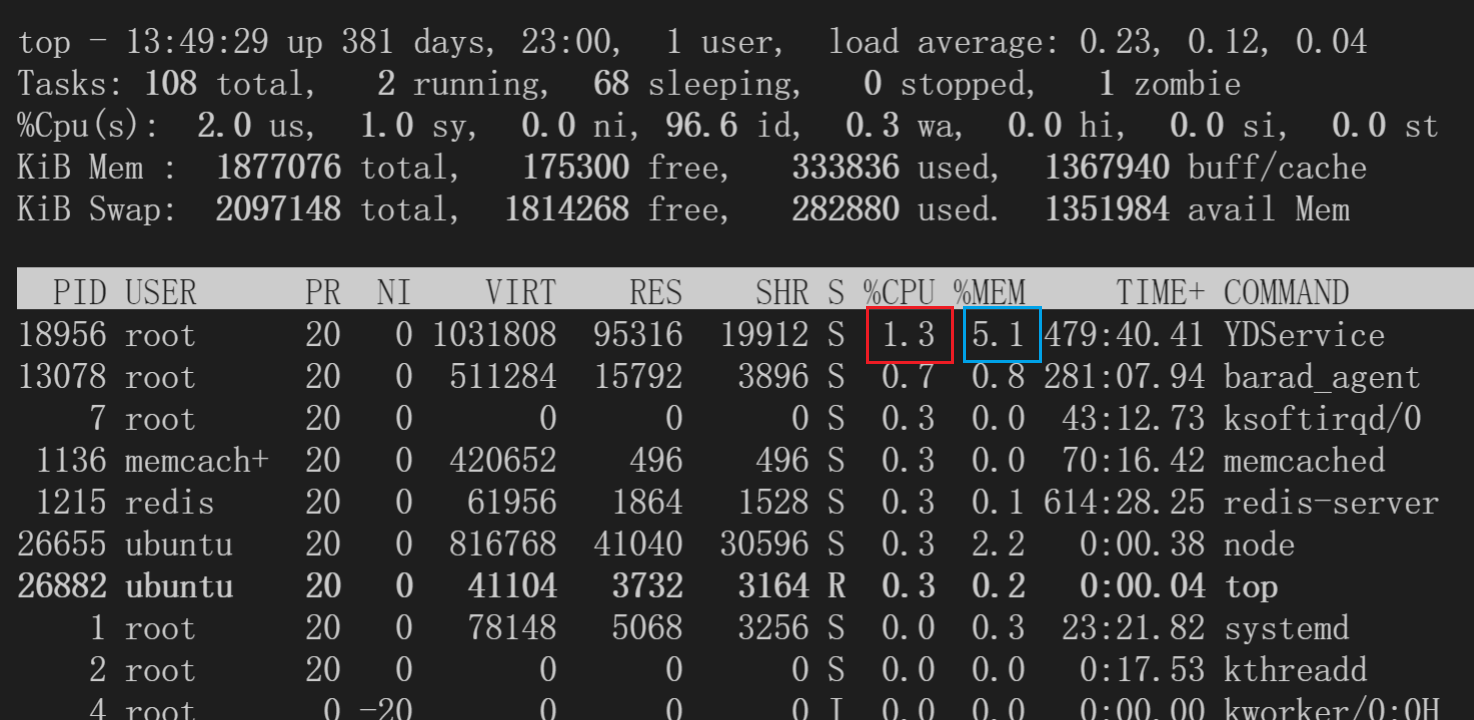
Task: Select PID 13078
Action: click(x=61, y=377)
